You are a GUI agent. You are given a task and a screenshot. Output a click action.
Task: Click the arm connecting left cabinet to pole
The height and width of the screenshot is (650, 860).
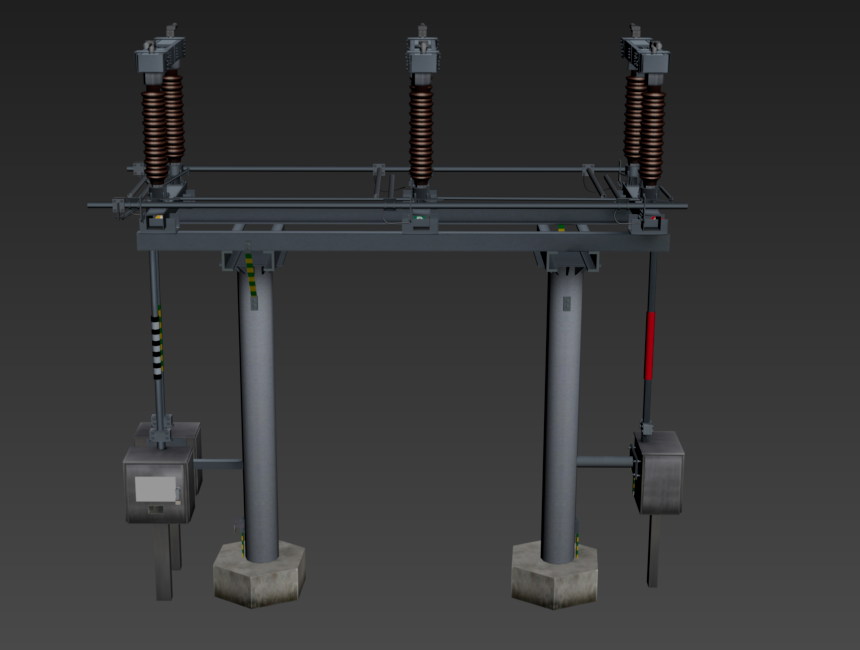pyautogui.click(x=218, y=463)
